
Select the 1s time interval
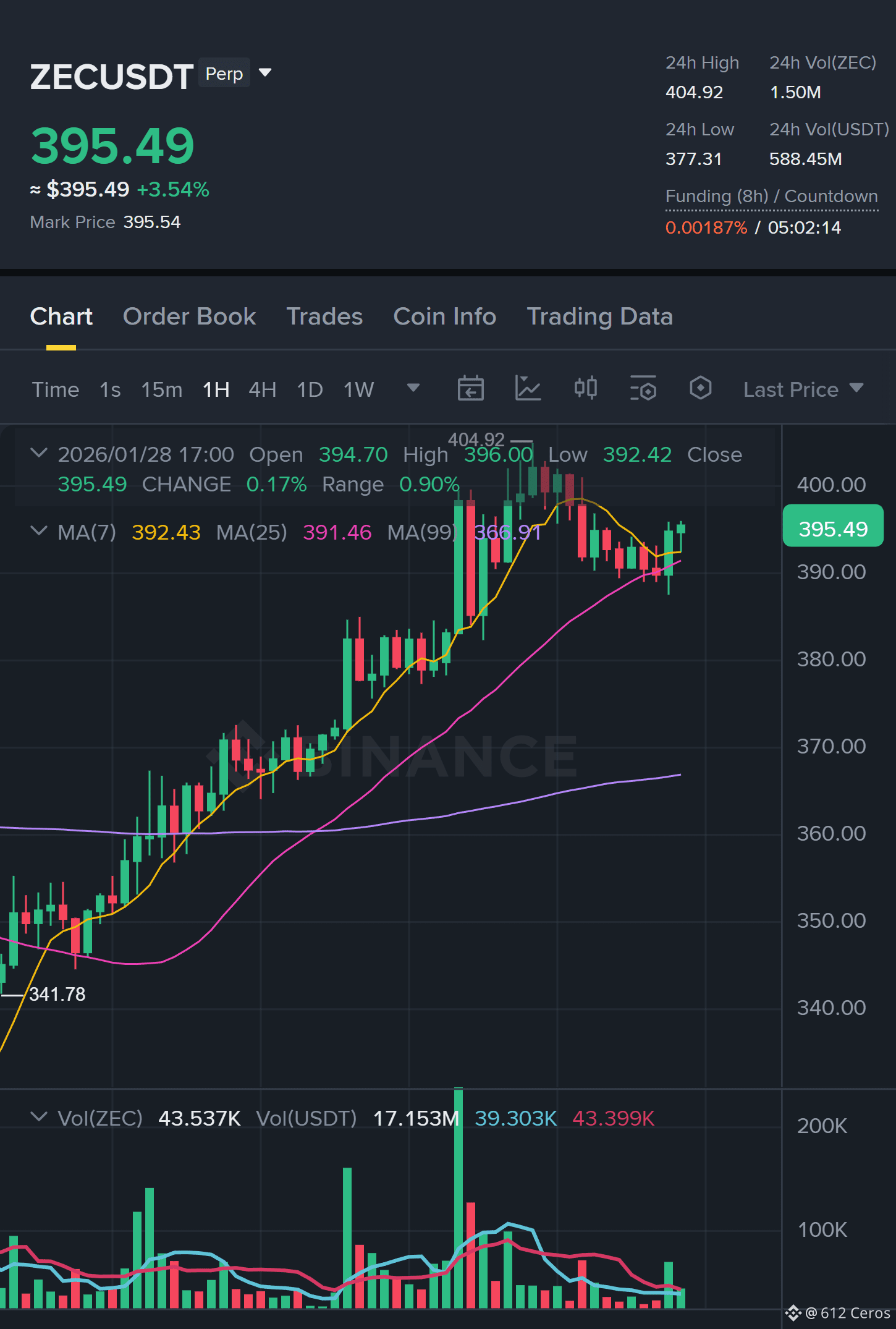pyautogui.click(x=110, y=389)
